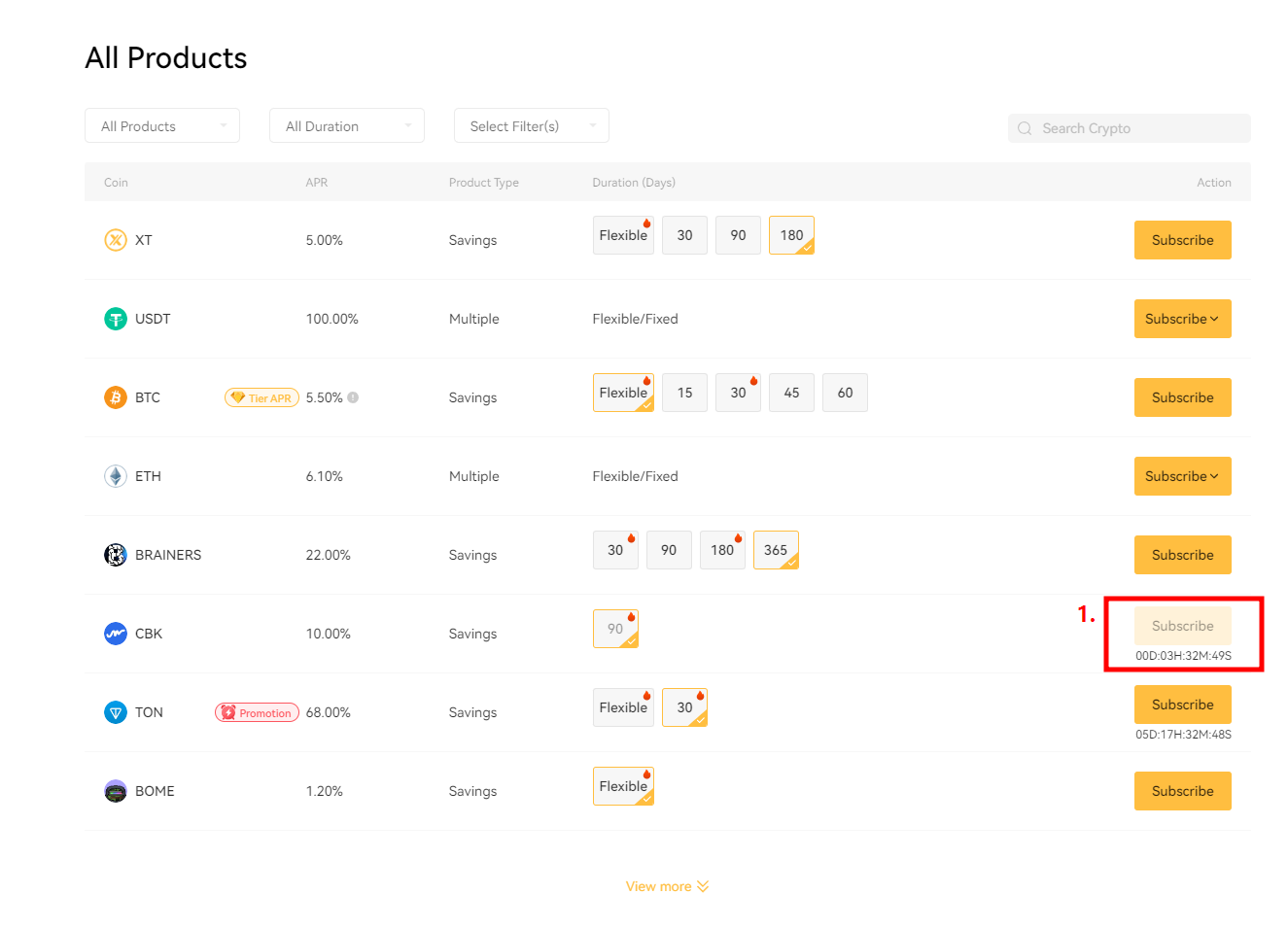
Task: Expand the ETH Subscribe dropdown button
Action: point(1182,476)
